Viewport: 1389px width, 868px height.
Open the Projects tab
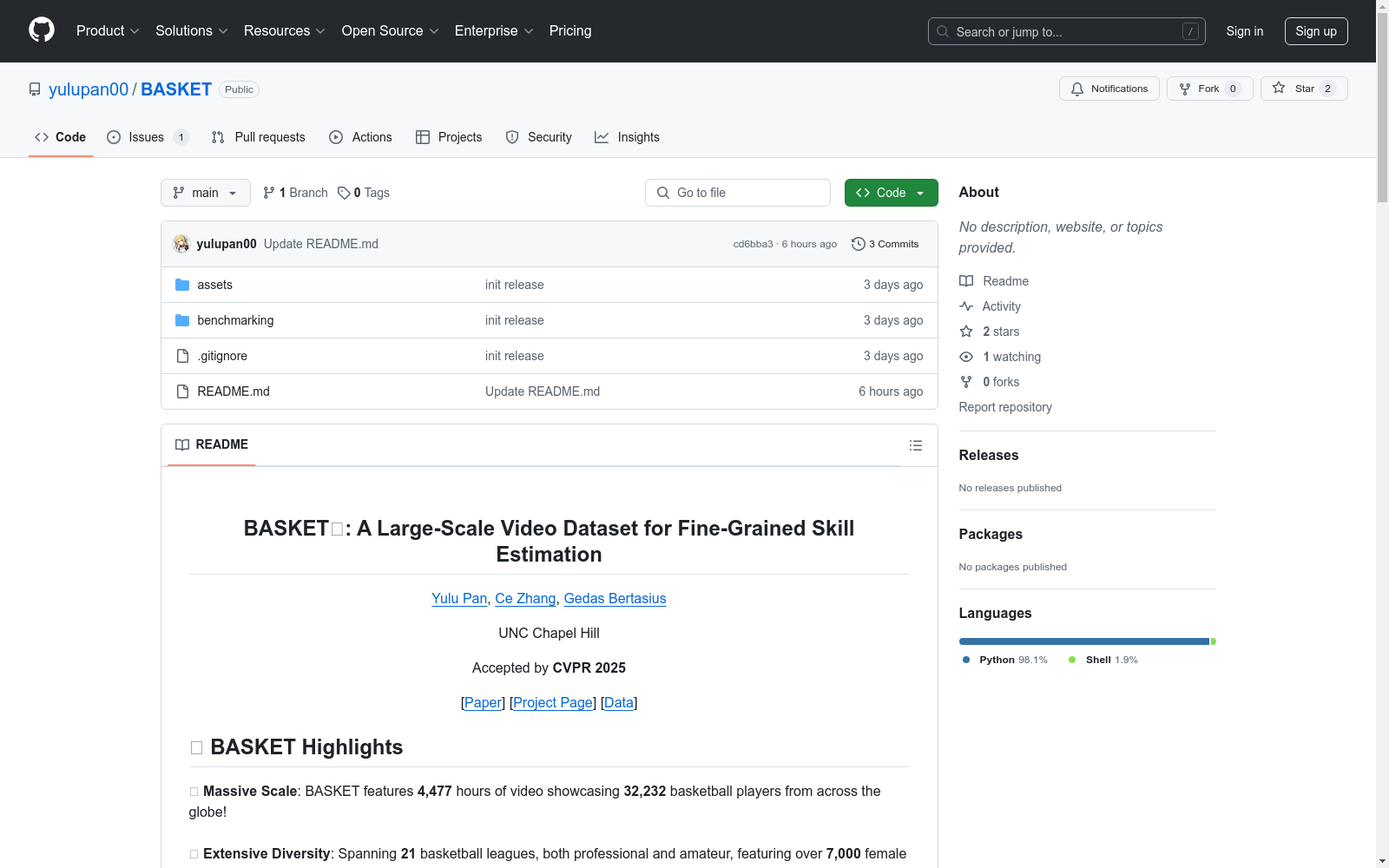[449, 137]
